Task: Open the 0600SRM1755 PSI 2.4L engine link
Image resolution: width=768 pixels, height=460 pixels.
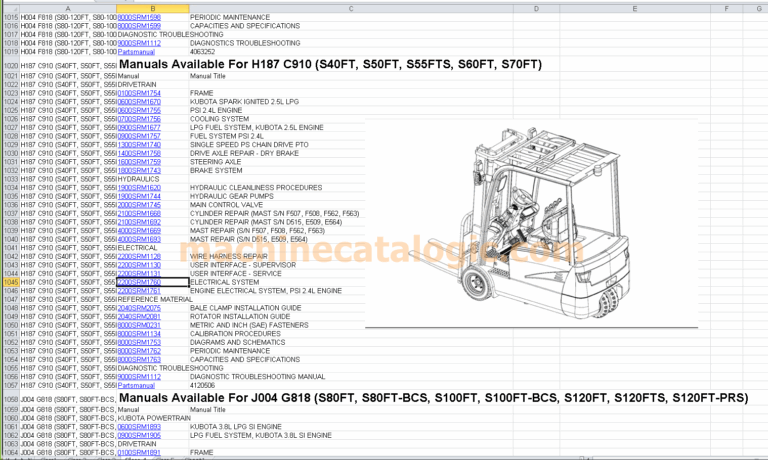Action: (x=139, y=110)
